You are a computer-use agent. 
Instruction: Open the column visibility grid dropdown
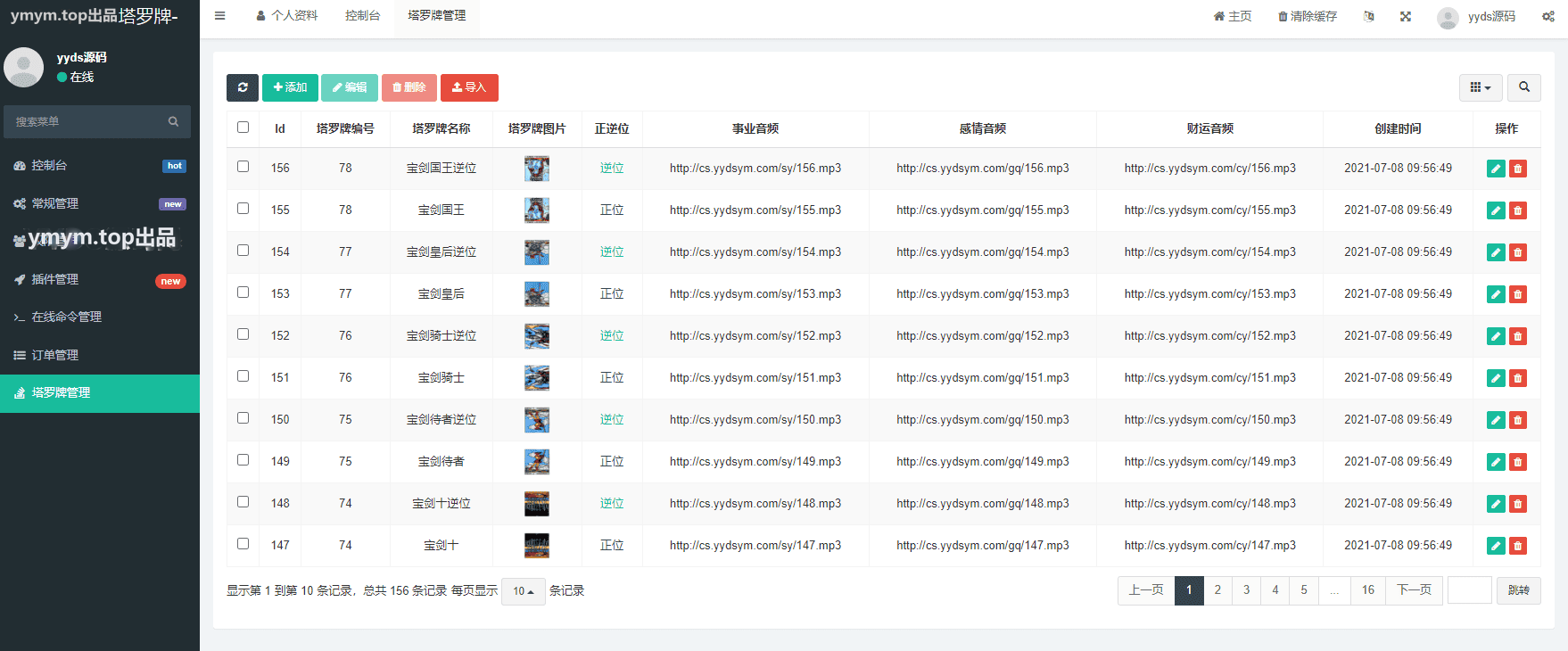1481,87
